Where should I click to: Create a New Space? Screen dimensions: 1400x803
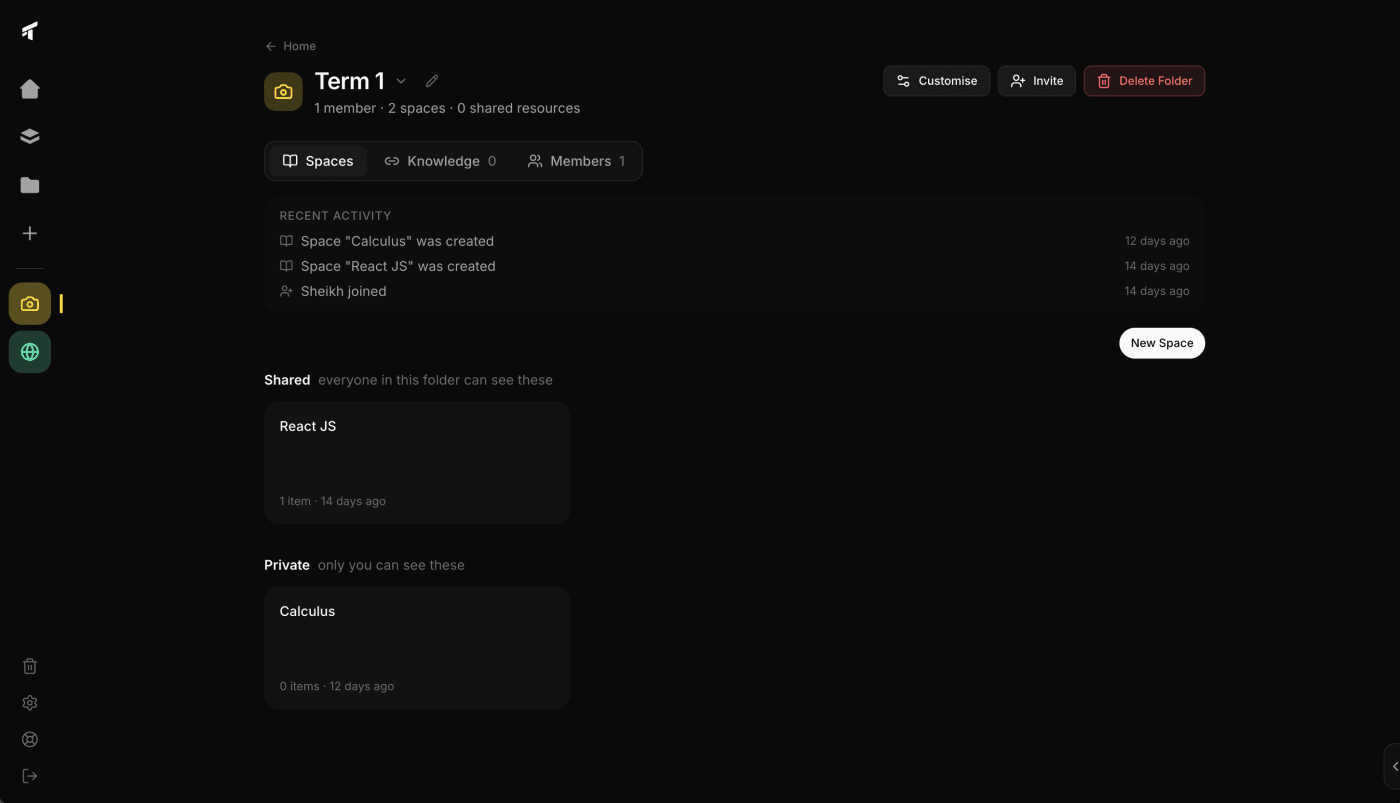coord(1162,343)
